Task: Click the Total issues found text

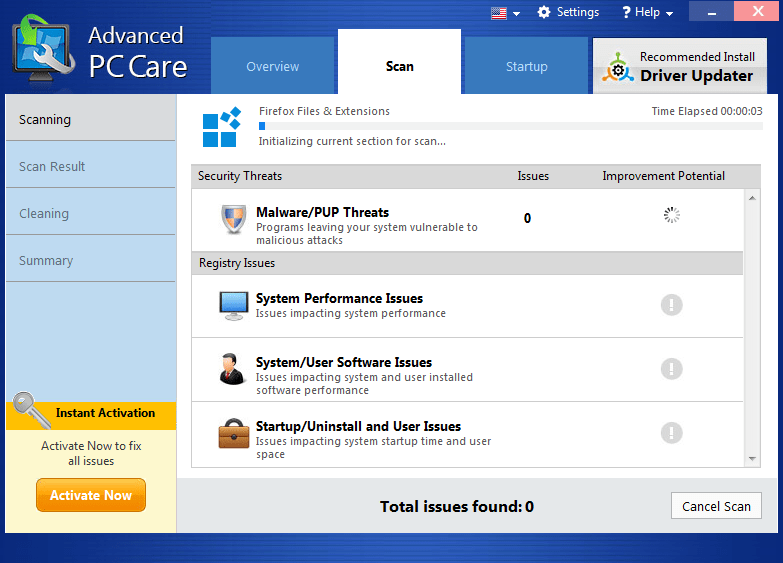Action: (x=457, y=507)
